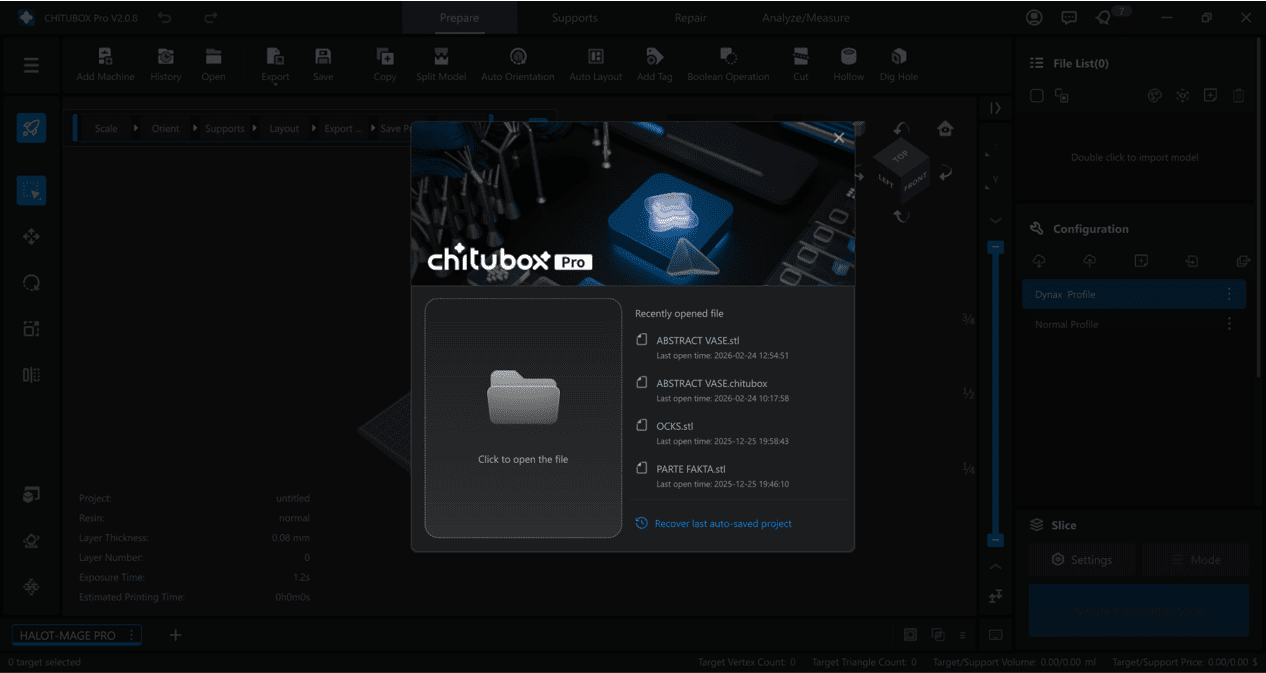The height and width of the screenshot is (673, 1266).
Task: Click the Auto Layout toolbar icon
Action: pyautogui.click(x=596, y=65)
